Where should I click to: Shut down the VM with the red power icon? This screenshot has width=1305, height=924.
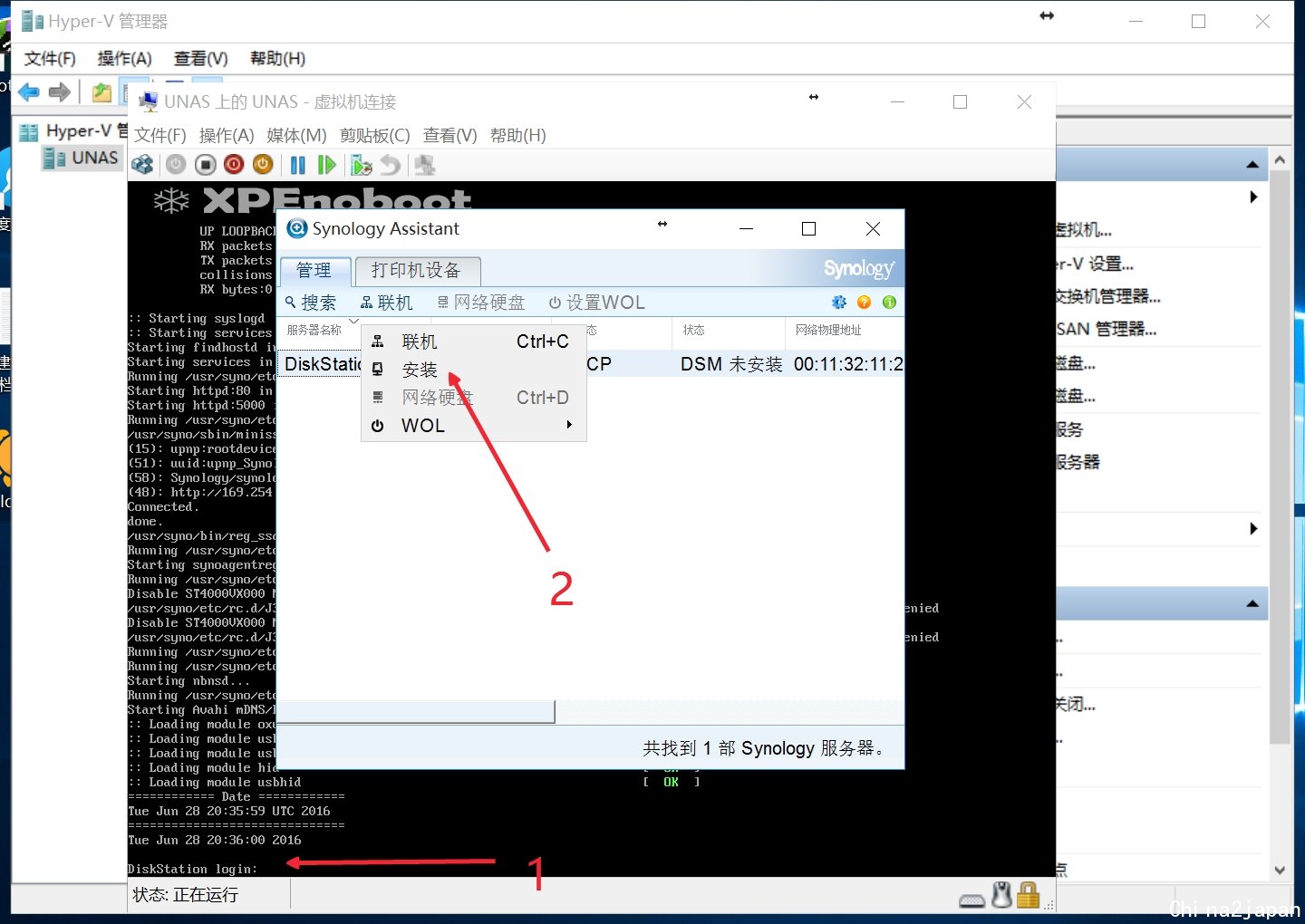click(234, 165)
